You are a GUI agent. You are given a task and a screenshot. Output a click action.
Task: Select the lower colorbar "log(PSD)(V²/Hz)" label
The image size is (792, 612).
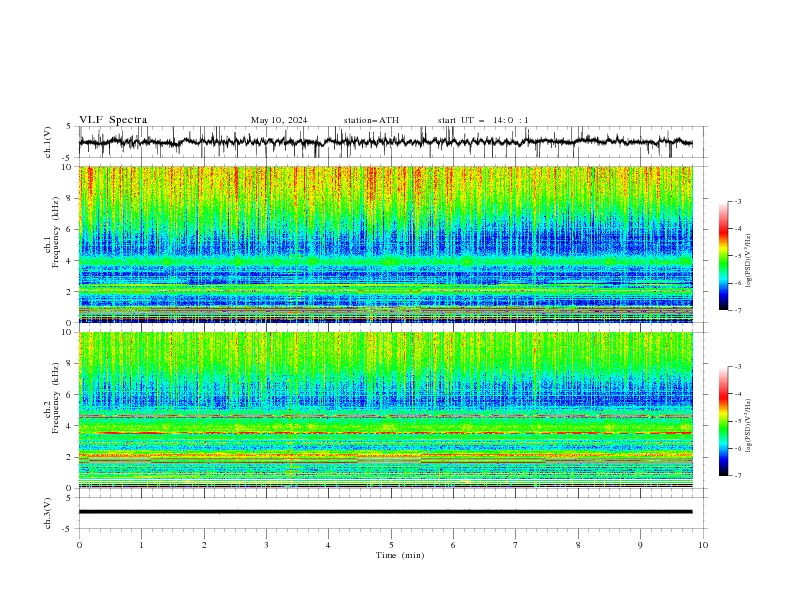tap(749, 426)
